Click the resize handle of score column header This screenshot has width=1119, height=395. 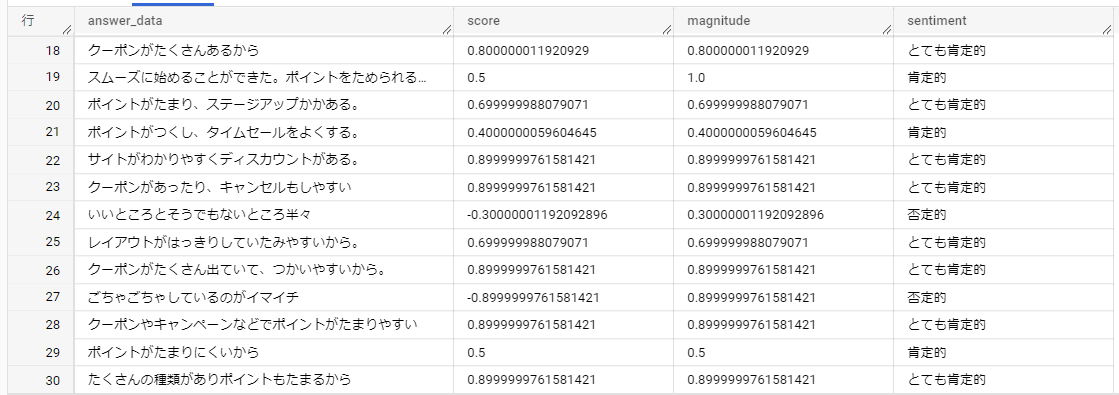[x=667, y=30]
